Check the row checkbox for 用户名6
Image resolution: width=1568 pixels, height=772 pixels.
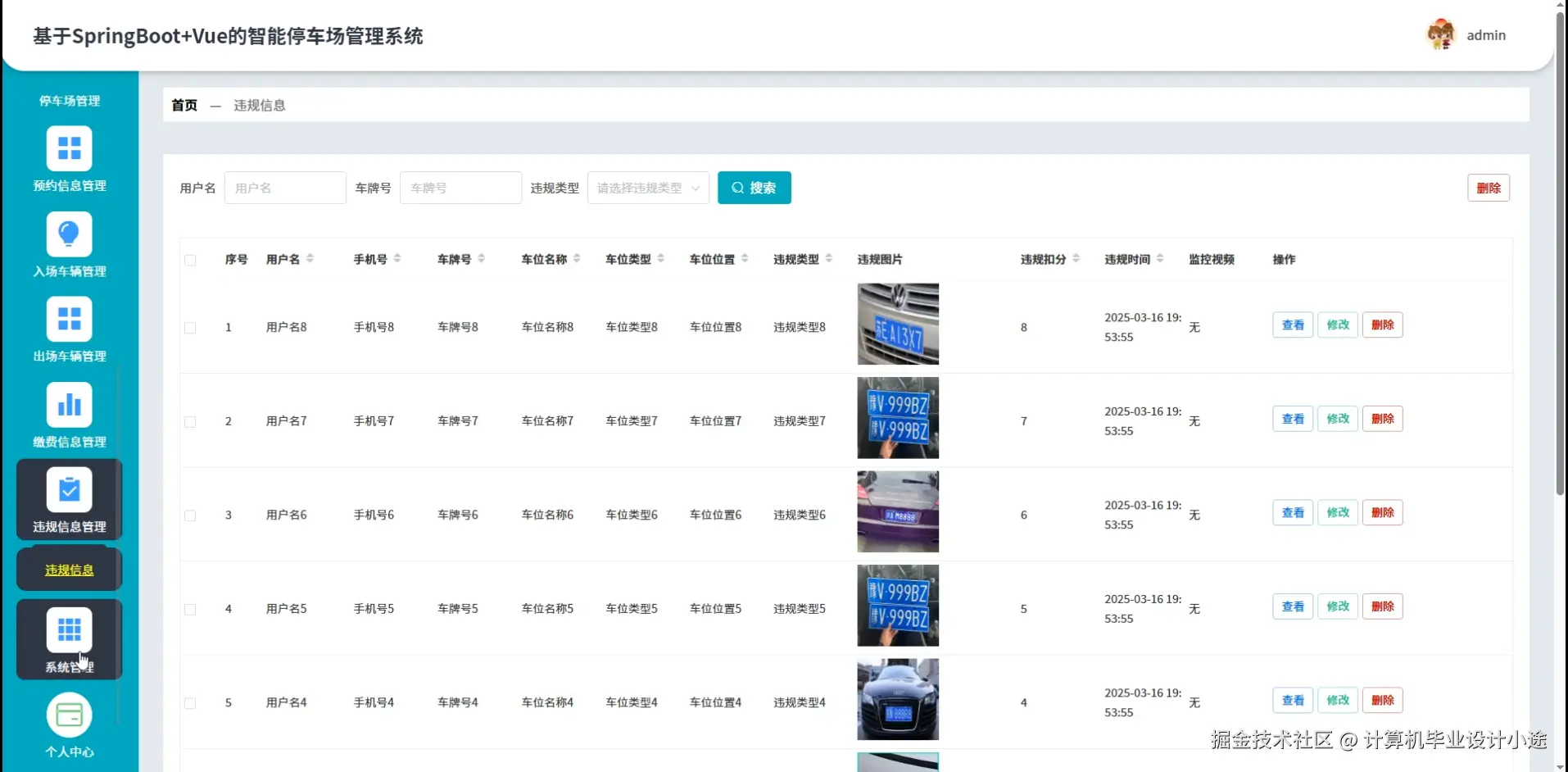[x=190, y=515]
